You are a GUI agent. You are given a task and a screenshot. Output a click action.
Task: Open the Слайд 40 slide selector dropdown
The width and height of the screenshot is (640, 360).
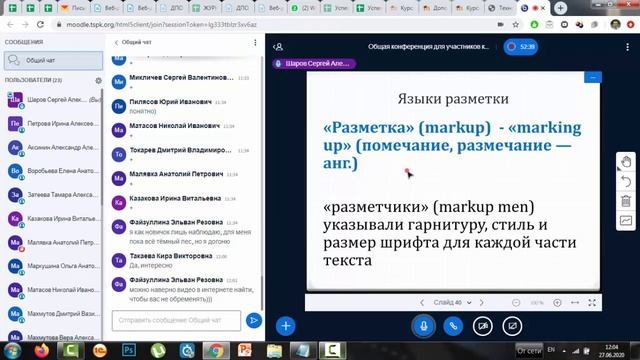coord(452,303)
